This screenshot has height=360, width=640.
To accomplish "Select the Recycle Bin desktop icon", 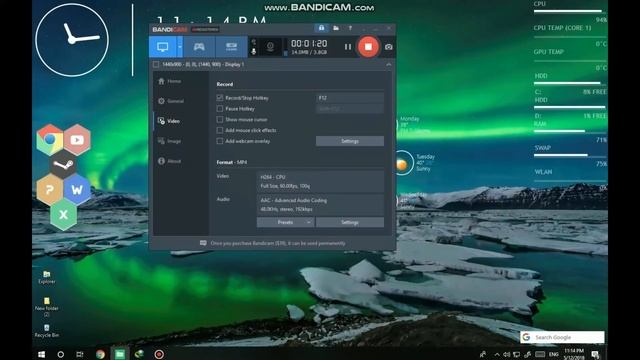I will click(47, 331).
